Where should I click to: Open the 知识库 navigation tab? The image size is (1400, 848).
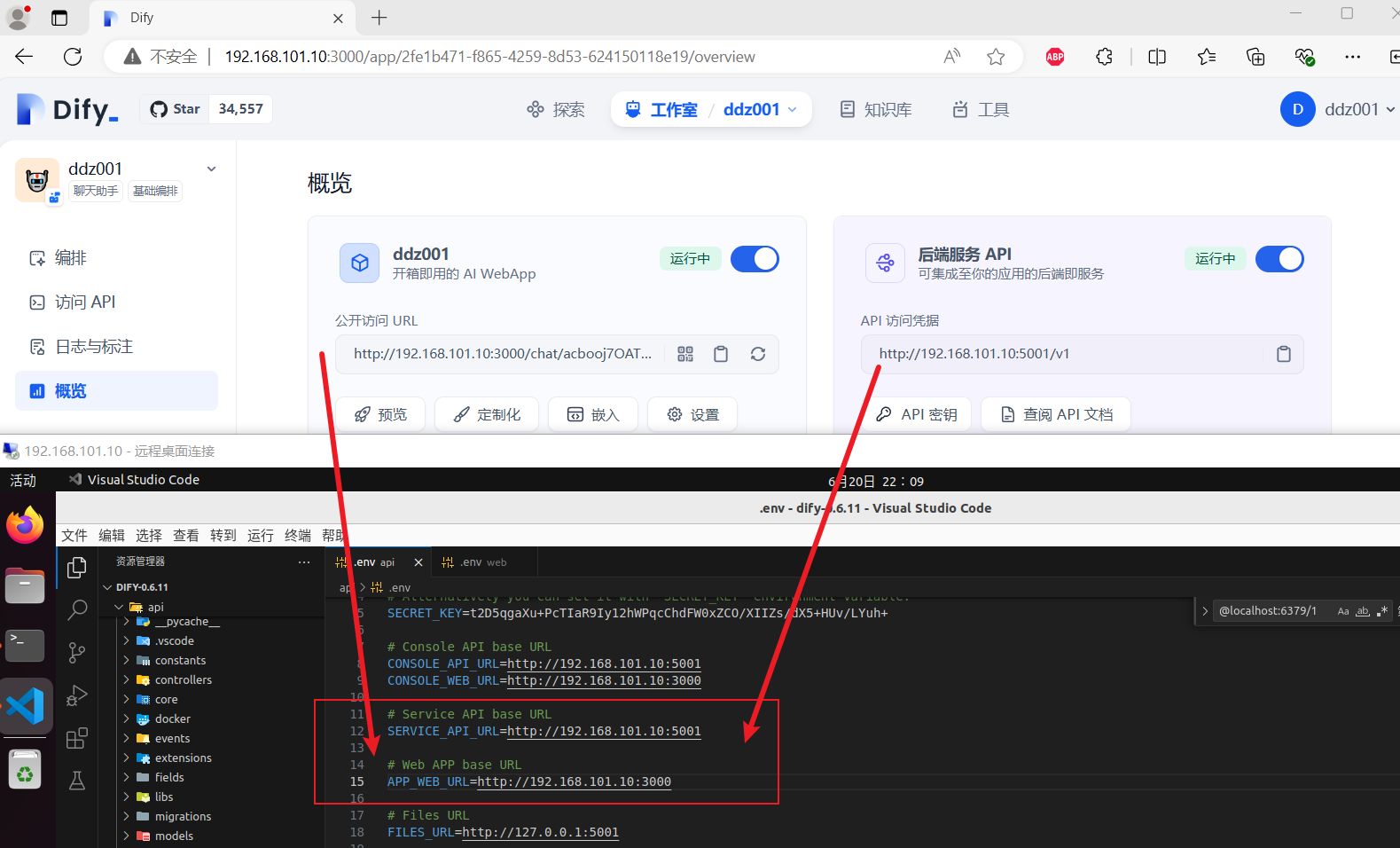pos(876,109)
